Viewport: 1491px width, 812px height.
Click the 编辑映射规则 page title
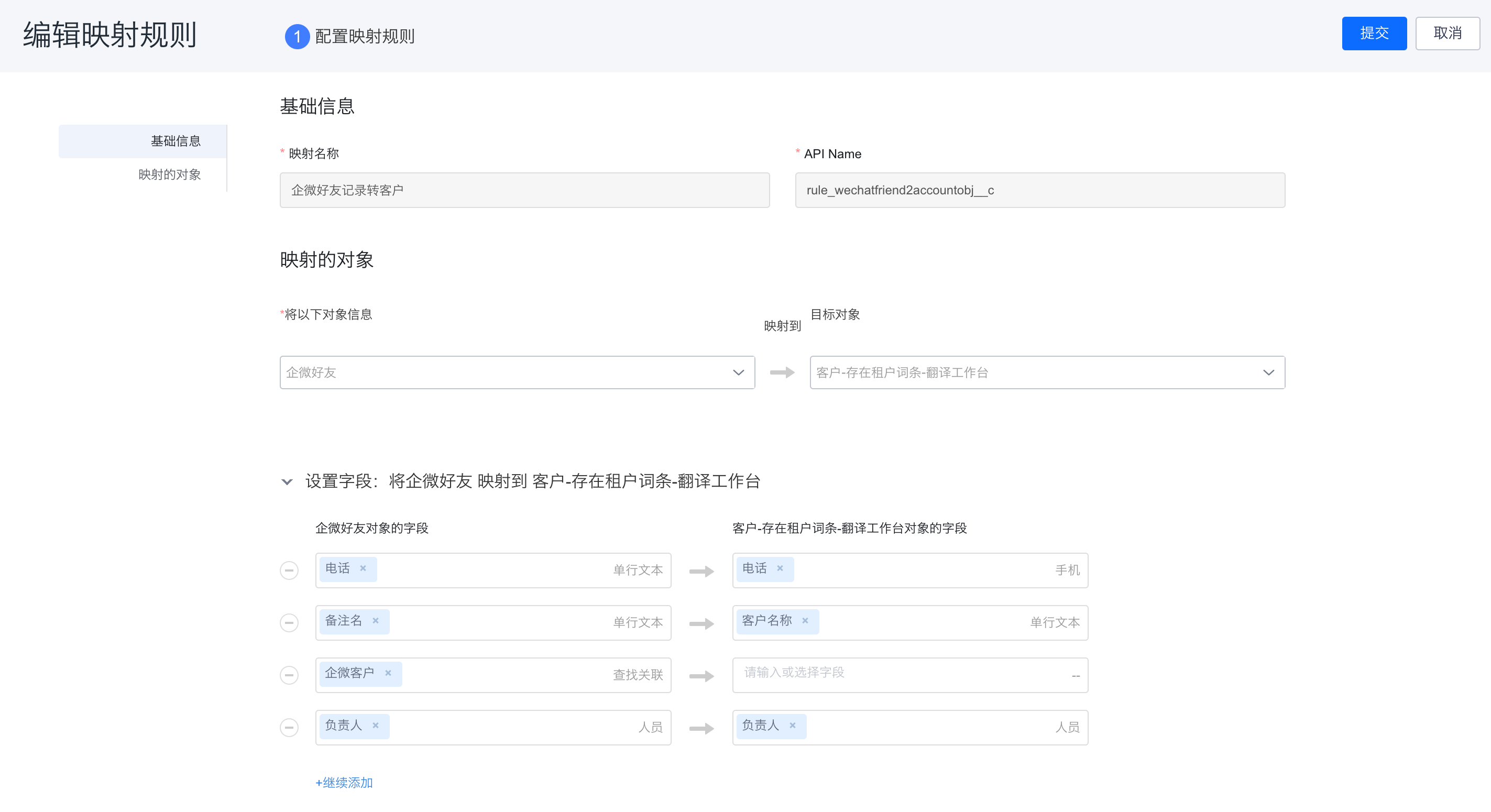pyautogui.click(x=110, y=35)
